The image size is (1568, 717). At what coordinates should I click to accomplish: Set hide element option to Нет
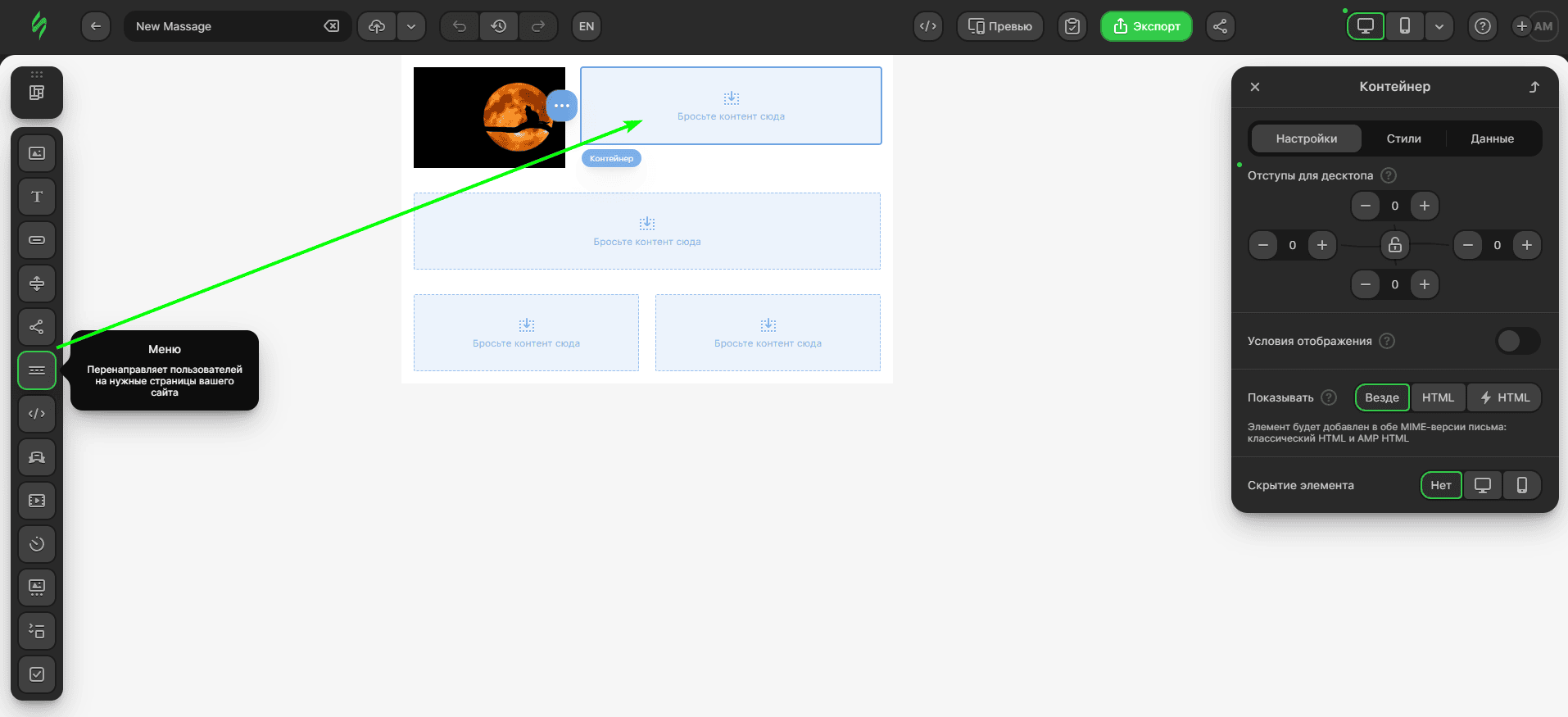pyautogui.click(x=1440, y=485)
